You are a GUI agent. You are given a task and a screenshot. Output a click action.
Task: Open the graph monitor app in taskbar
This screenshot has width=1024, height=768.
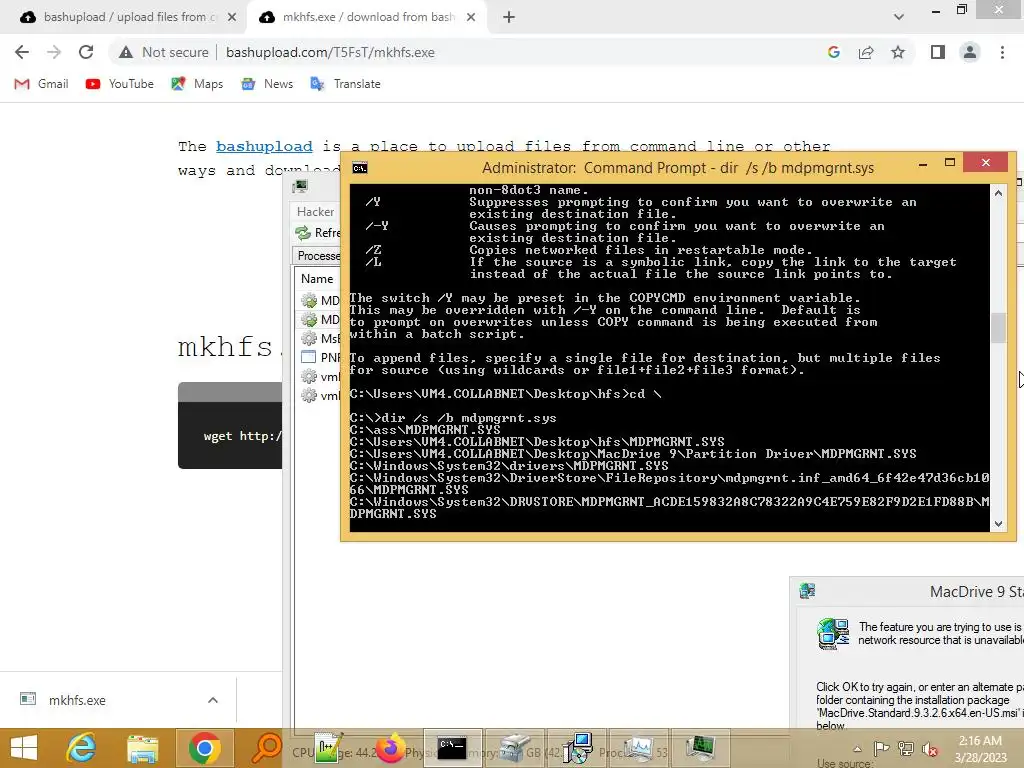click(x=638, y=748)
